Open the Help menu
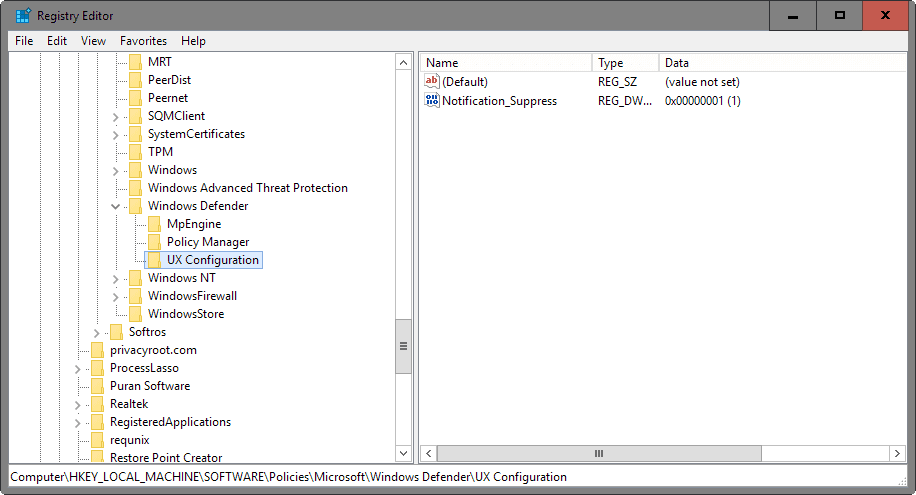Viewport: 916px width, 495px height. coord(193,41)
